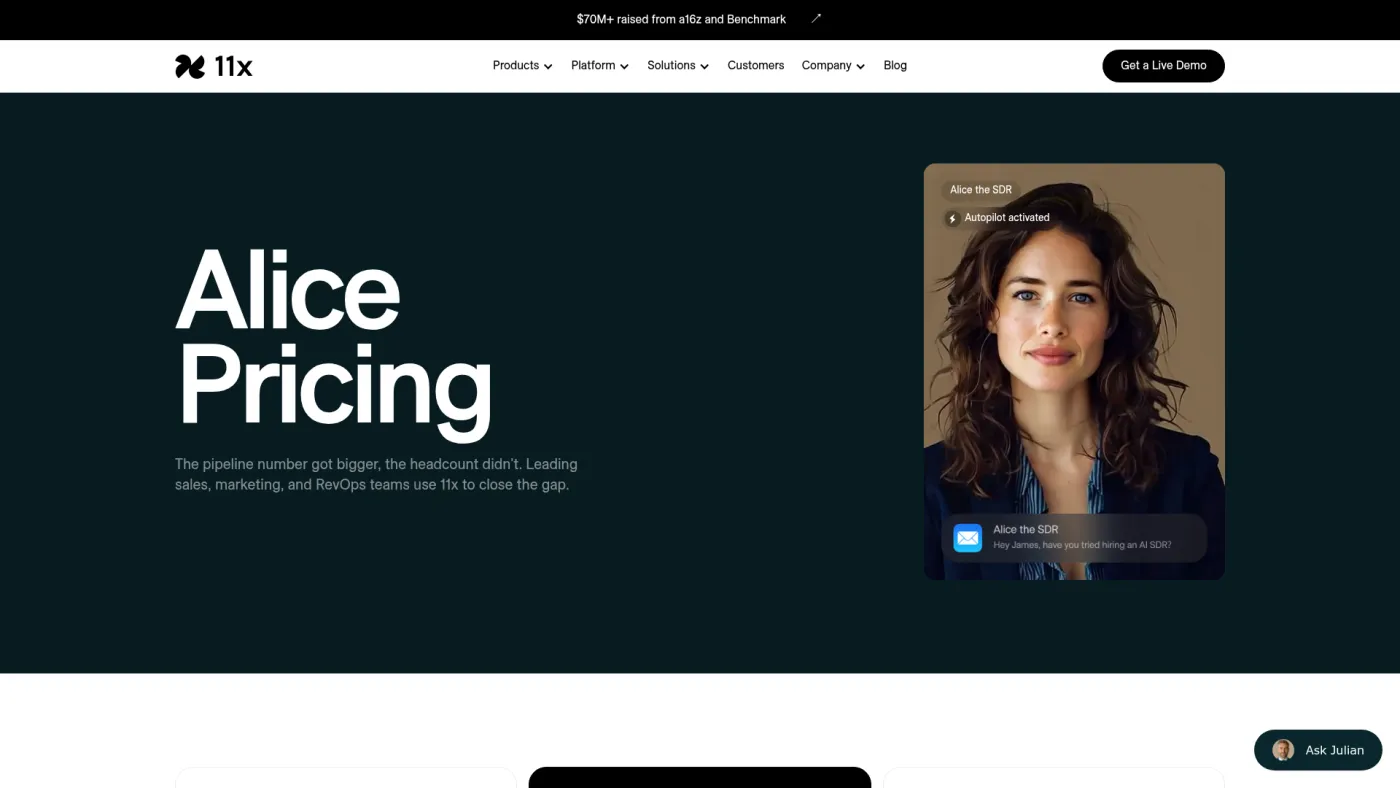The image size is (1400, 788).
Task: Click Julian's avatar in the chat widget
Action: coord(1283,750)
